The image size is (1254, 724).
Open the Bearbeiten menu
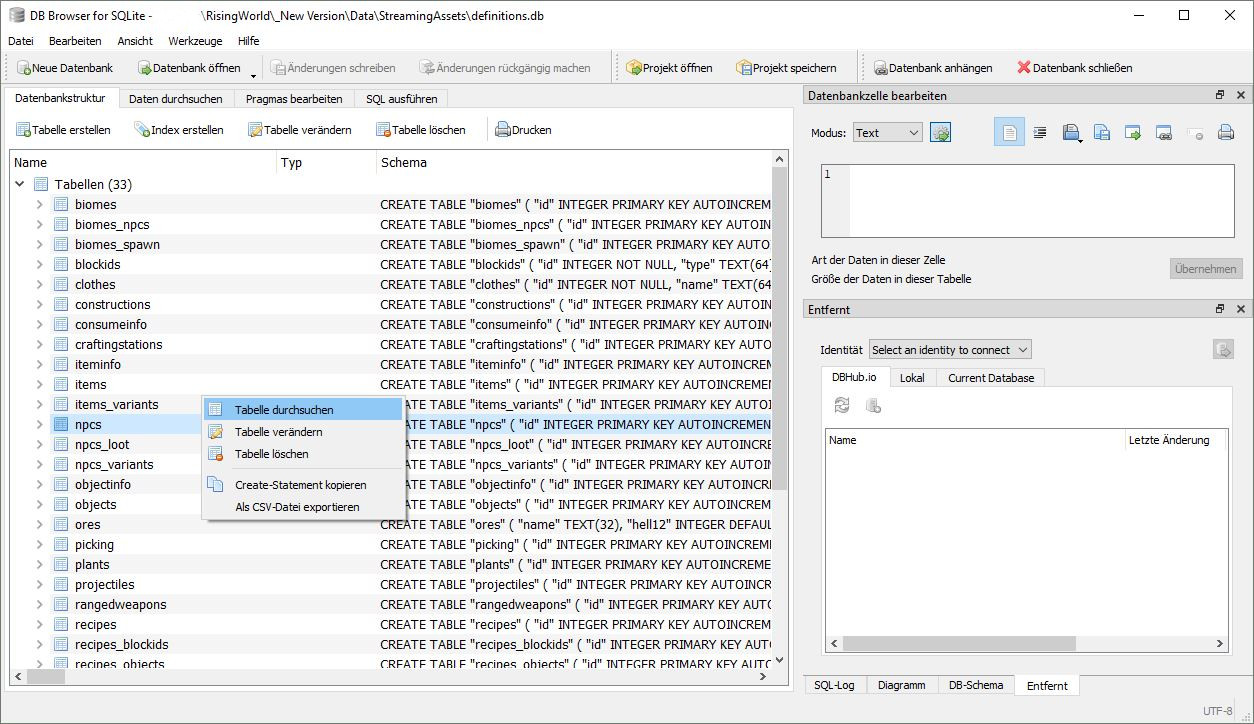(x=75, y=41)
